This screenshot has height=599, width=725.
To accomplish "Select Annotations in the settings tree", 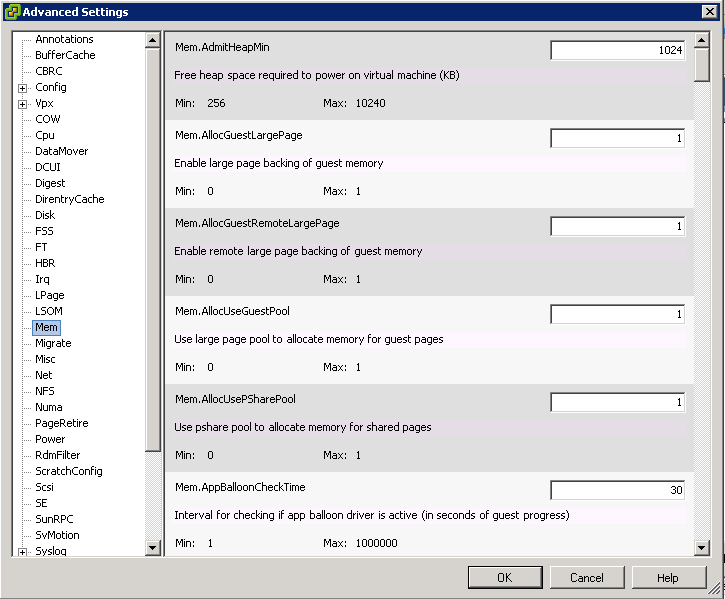I will click(64, 39).
